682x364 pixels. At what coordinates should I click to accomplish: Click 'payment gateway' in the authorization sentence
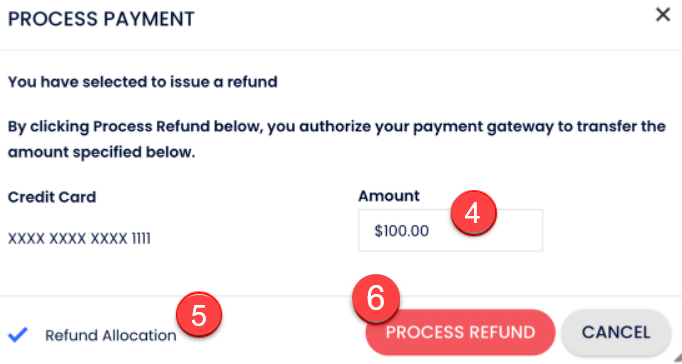click(451, 127)
